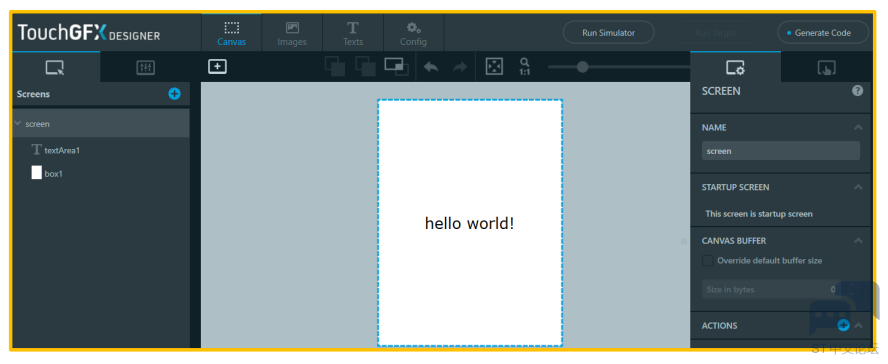Click the Screens panel heading
This screenshot has height=364, width=888.
coord(33,94)
